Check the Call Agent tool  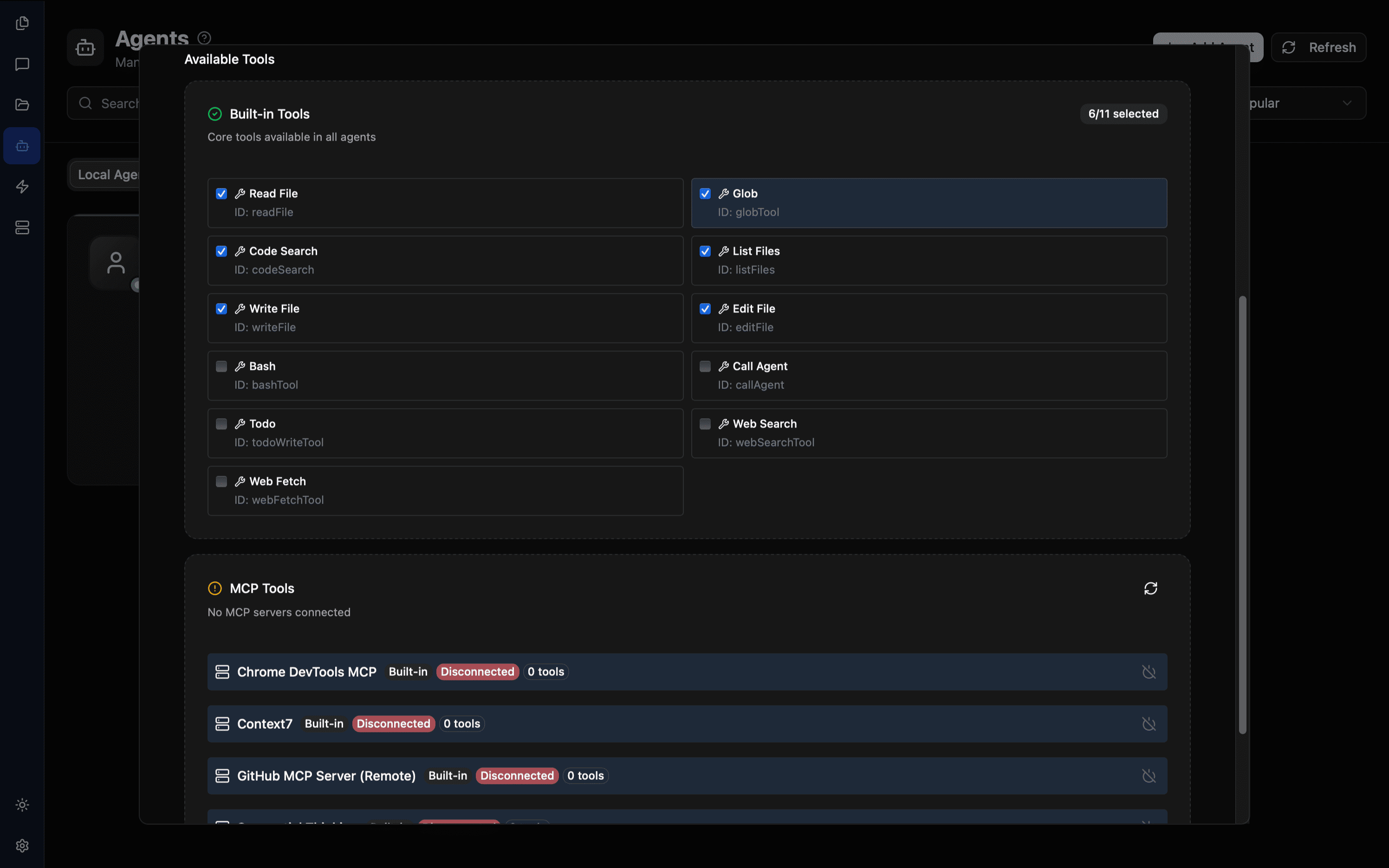tap(705, 366)
